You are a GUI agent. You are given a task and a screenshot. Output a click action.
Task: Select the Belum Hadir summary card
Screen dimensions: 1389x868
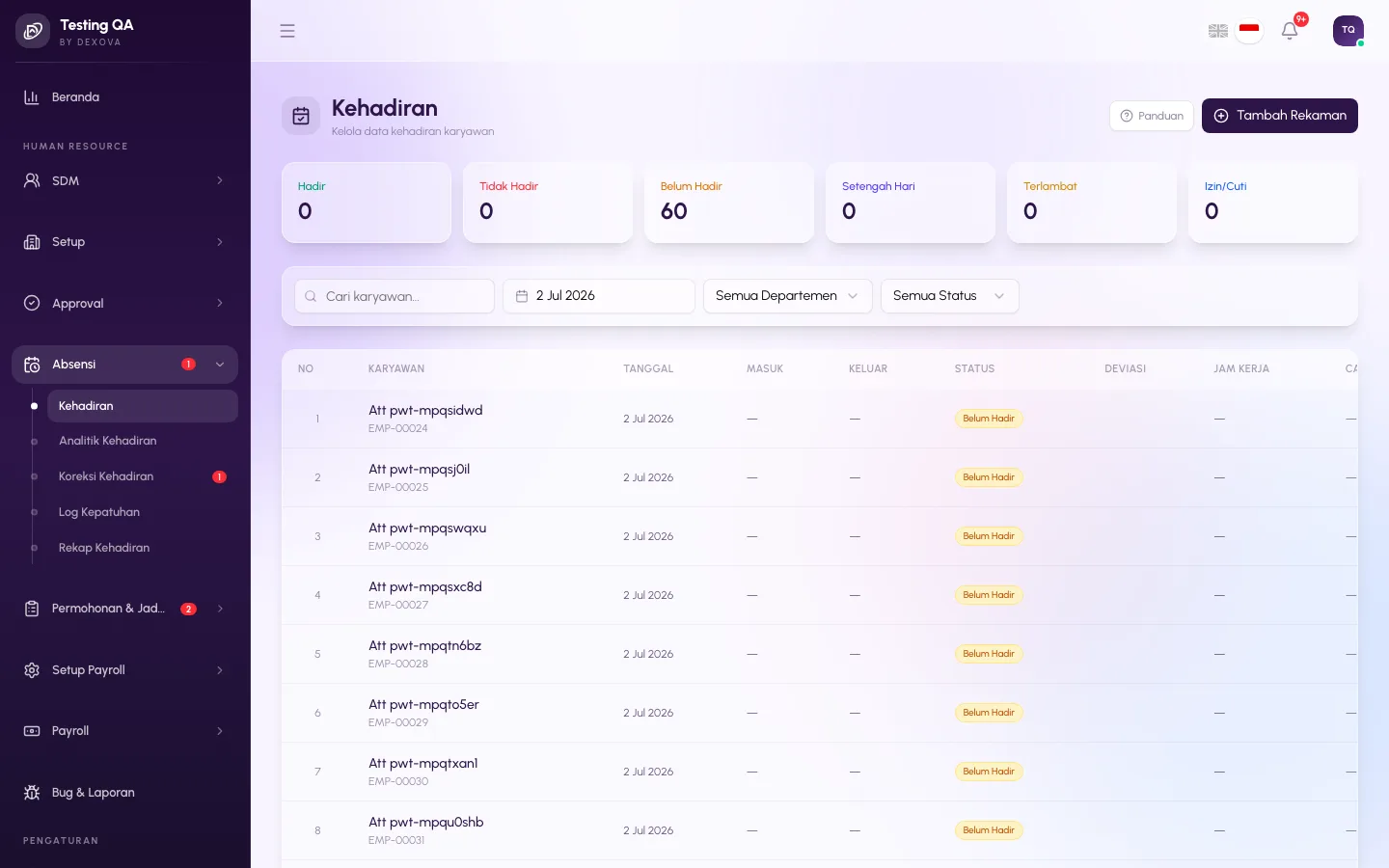tap(729, 203)
